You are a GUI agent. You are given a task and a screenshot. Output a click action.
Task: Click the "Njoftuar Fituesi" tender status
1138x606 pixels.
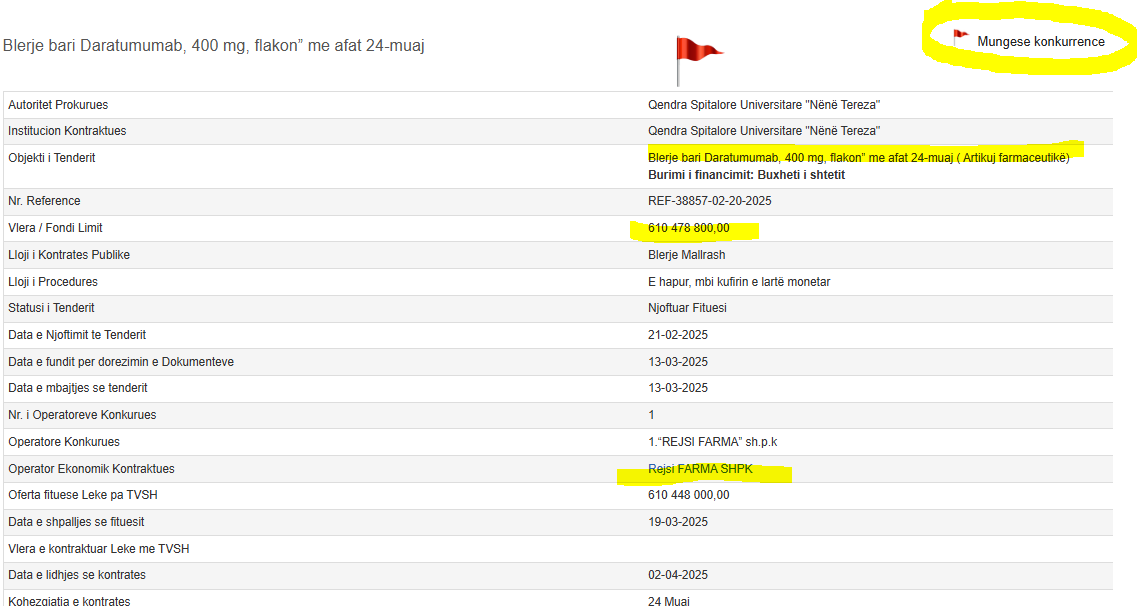[x=687, y=308]
